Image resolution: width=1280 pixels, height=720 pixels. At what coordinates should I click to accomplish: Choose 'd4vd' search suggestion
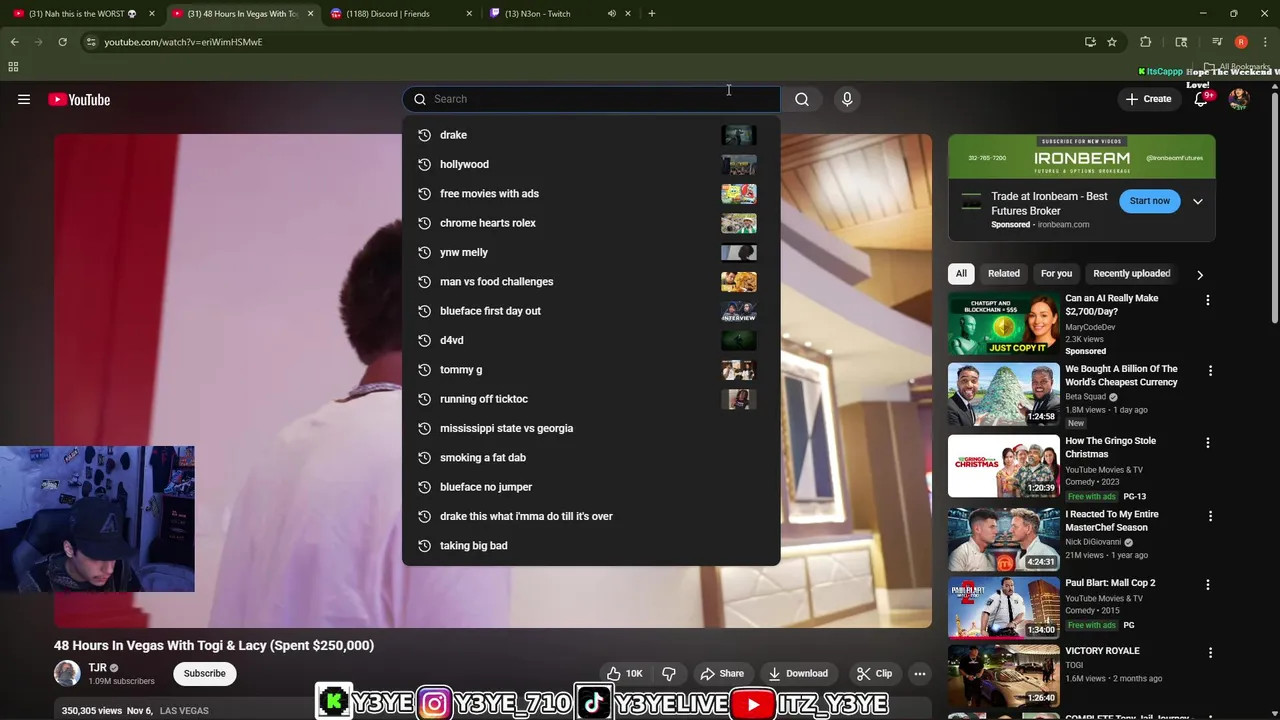pos(590,340)
